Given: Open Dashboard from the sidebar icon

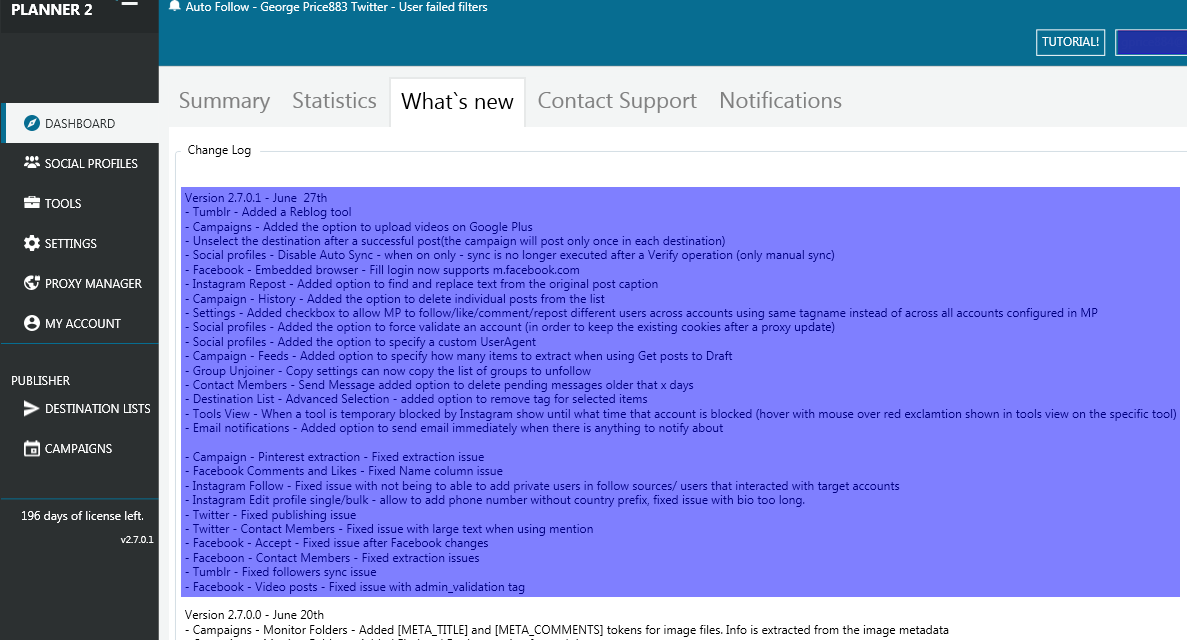Looking at the screenshot, I should 31,122.
